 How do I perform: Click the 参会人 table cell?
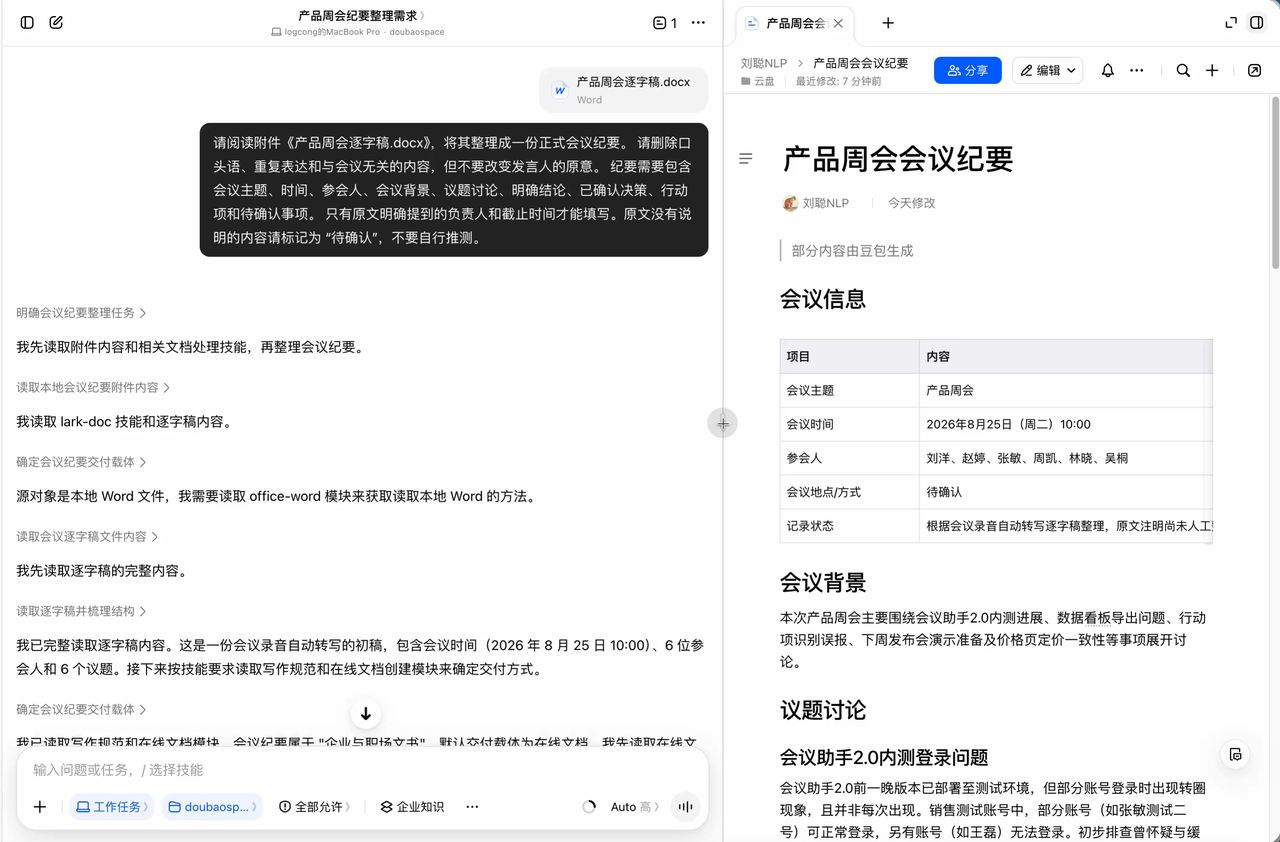point(850,458)
